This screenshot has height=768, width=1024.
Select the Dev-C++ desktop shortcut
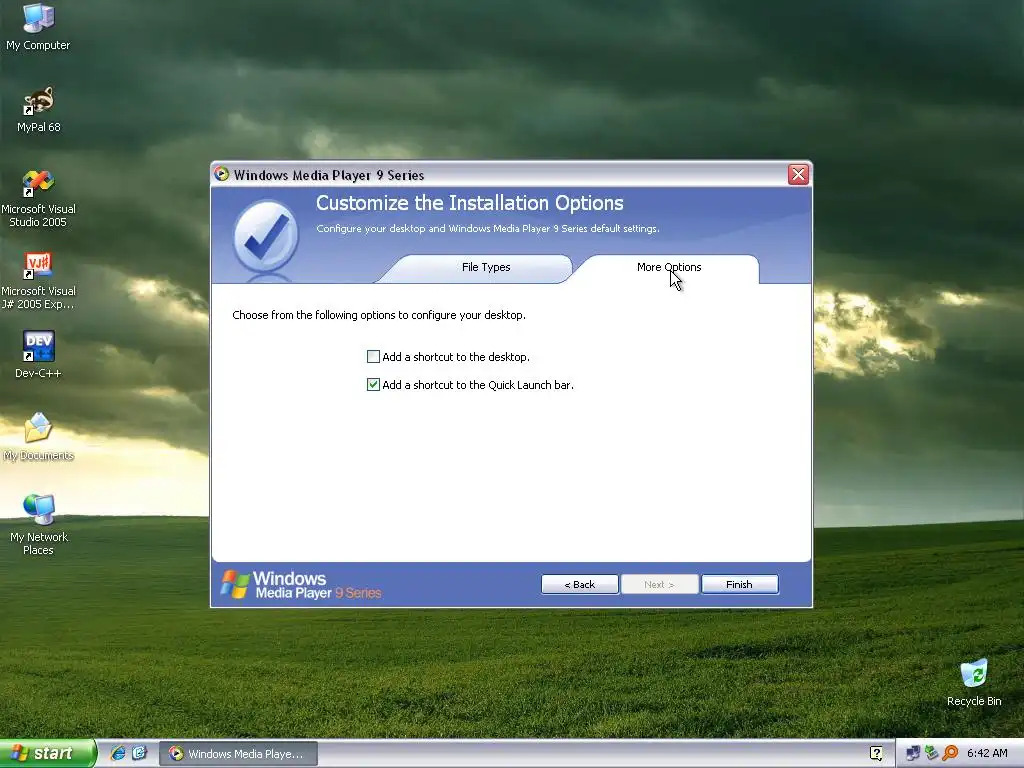[x=39, y=355]
